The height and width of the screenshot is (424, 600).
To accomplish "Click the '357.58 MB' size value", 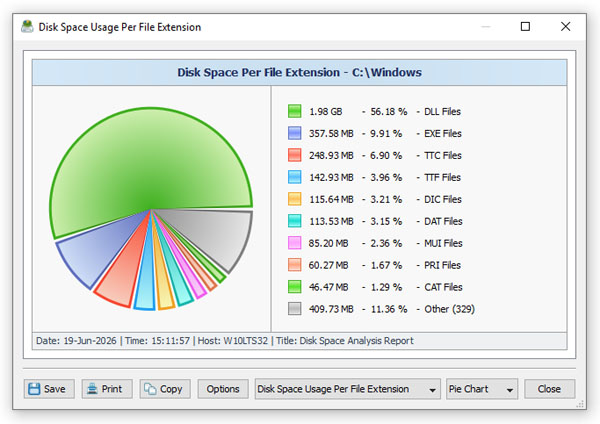I will pyautogui.click(x=331, y=134).
